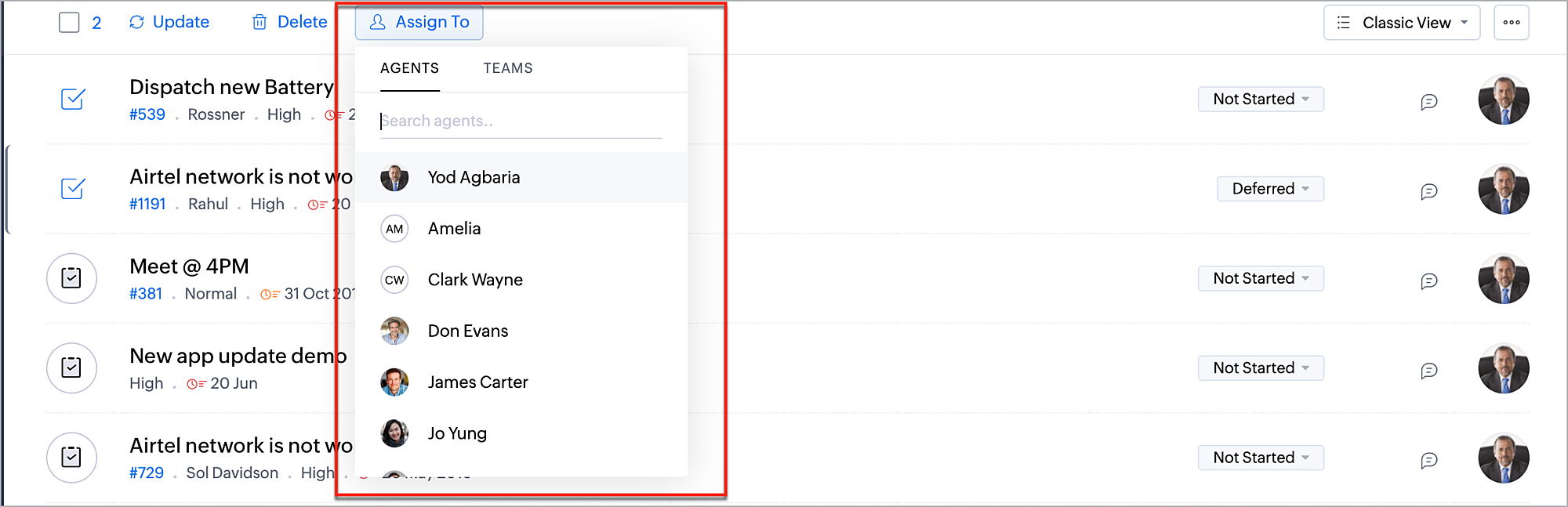Expand Not Started status on Meet @ 4PM
This screenshot has width=1568, height=507.
coord(1261,278)
